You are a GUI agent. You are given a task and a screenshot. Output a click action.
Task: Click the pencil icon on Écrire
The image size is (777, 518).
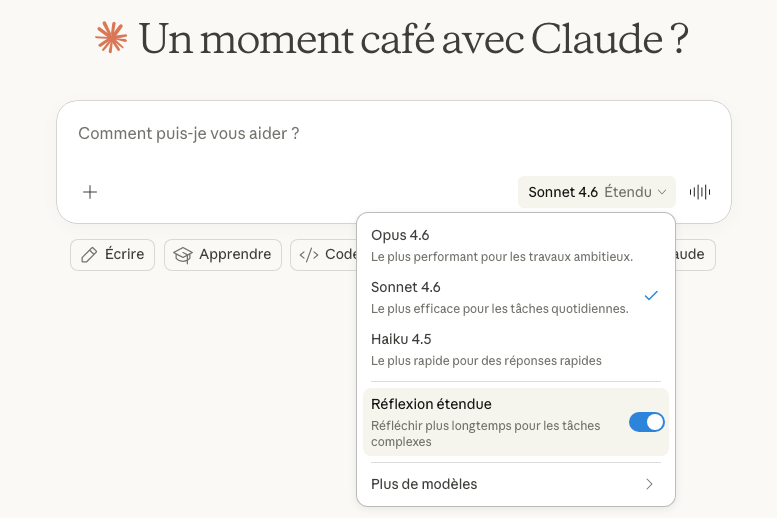tap(89, 255)
